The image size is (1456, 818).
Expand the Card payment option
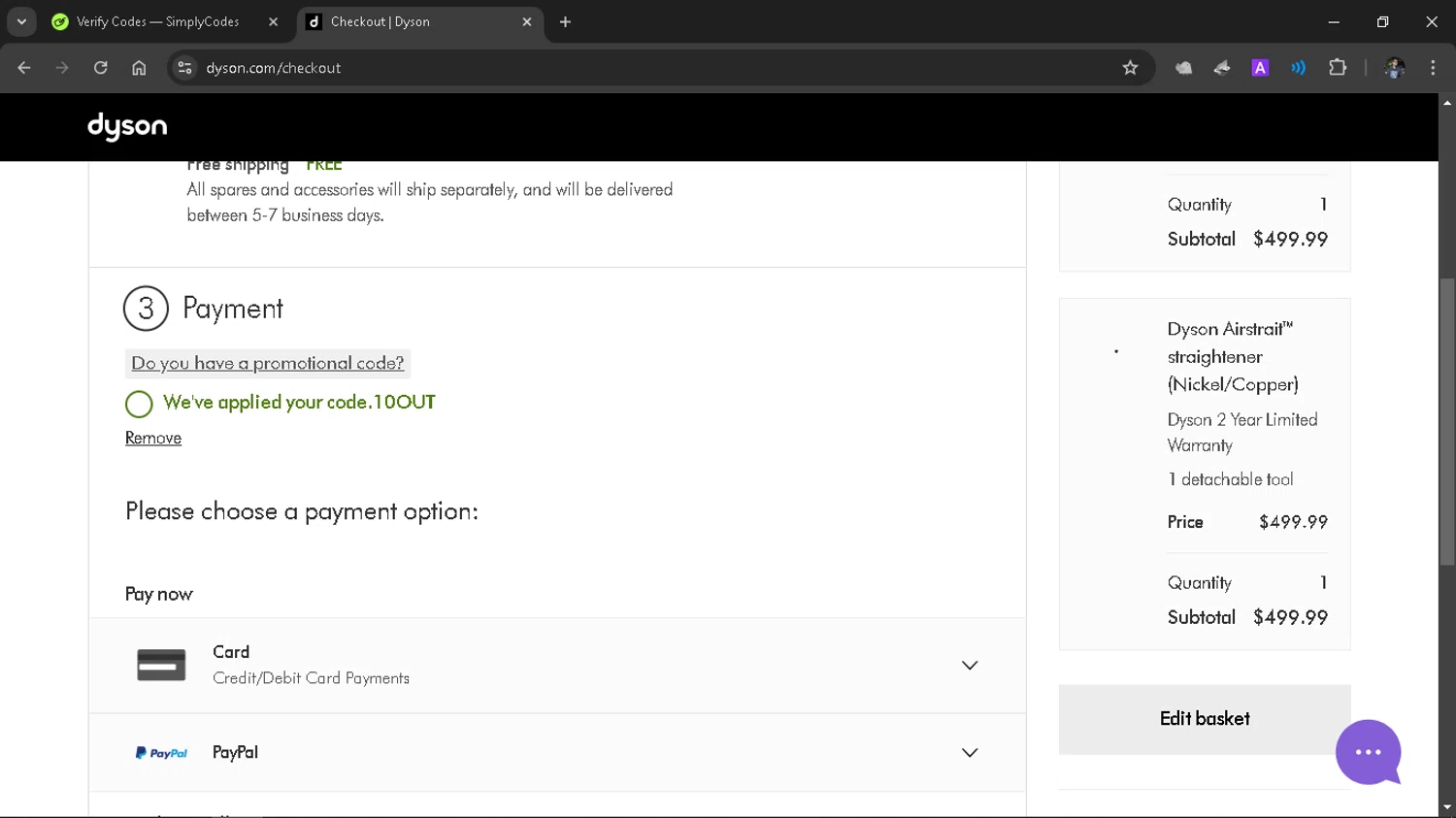pyautogui.click(x=969, y=666)
